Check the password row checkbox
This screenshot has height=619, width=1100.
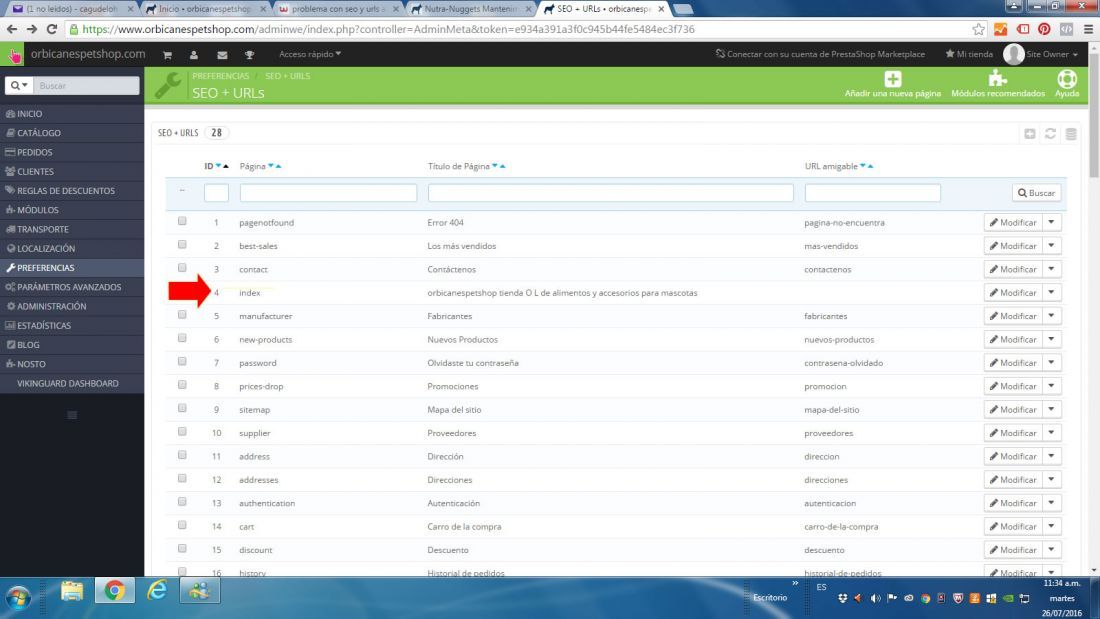[x=182, y=361]
